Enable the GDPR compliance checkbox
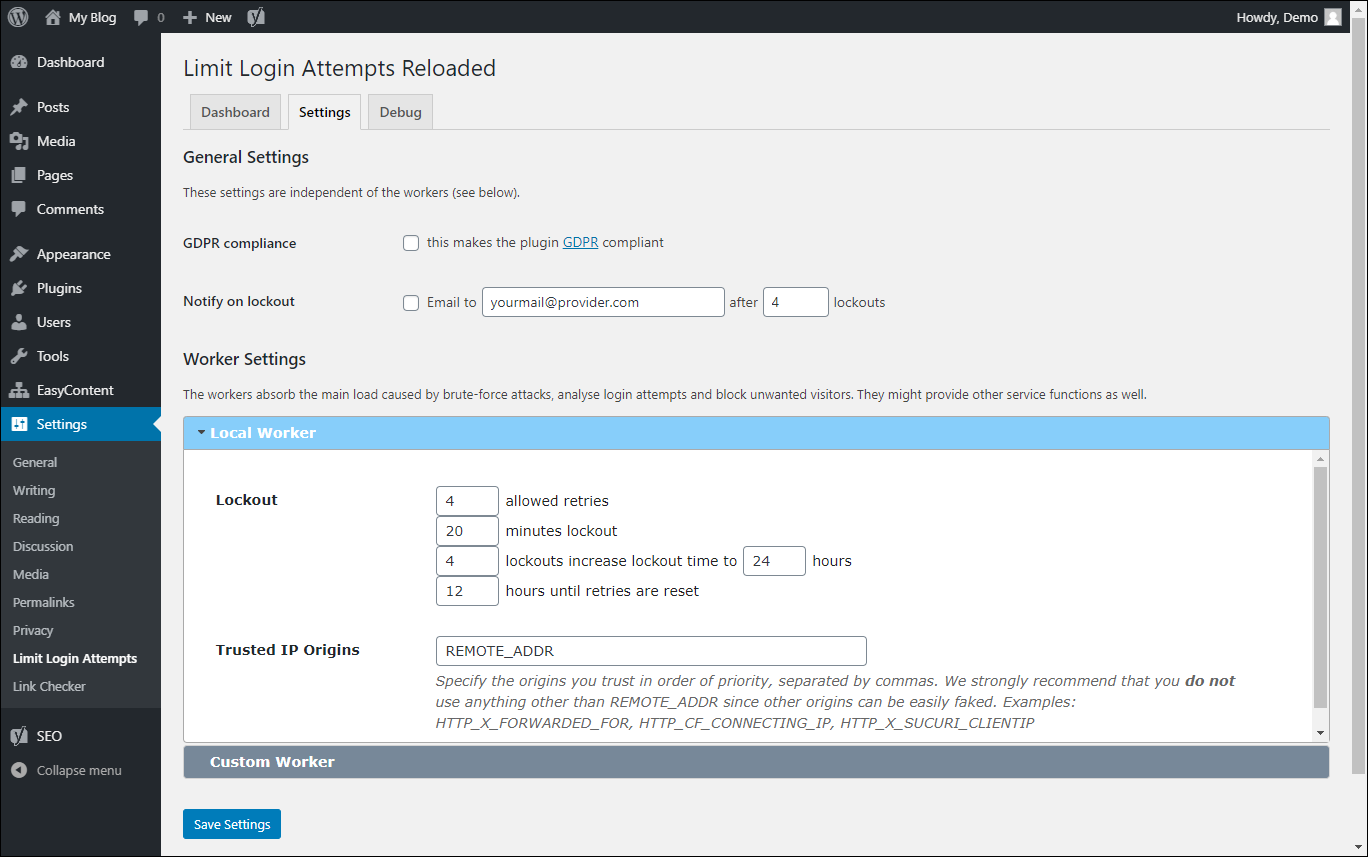Image resolution: width=1368 pixels, height=857 pixels. point(411,243)
